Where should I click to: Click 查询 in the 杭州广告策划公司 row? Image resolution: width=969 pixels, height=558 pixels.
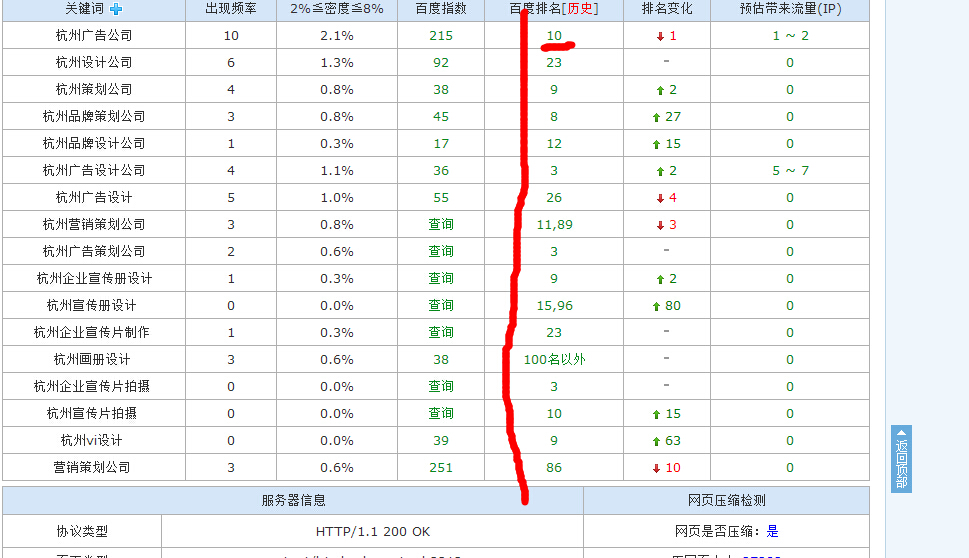(x=441, y=252)
